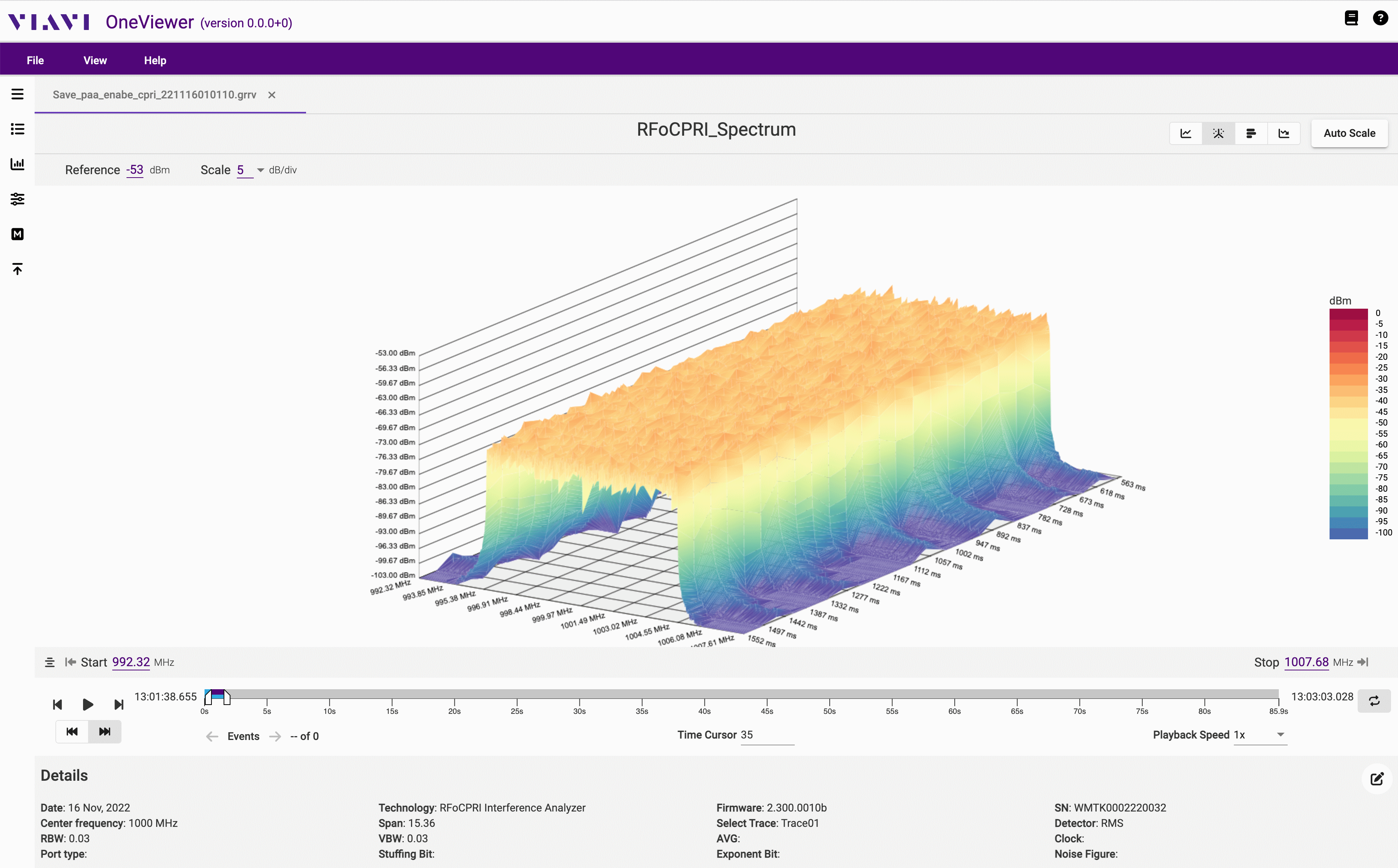This screenshot has height=868, width=1398.
Task: Click the 'Detector: RMS' detail text
Action: click(1088, 823)
